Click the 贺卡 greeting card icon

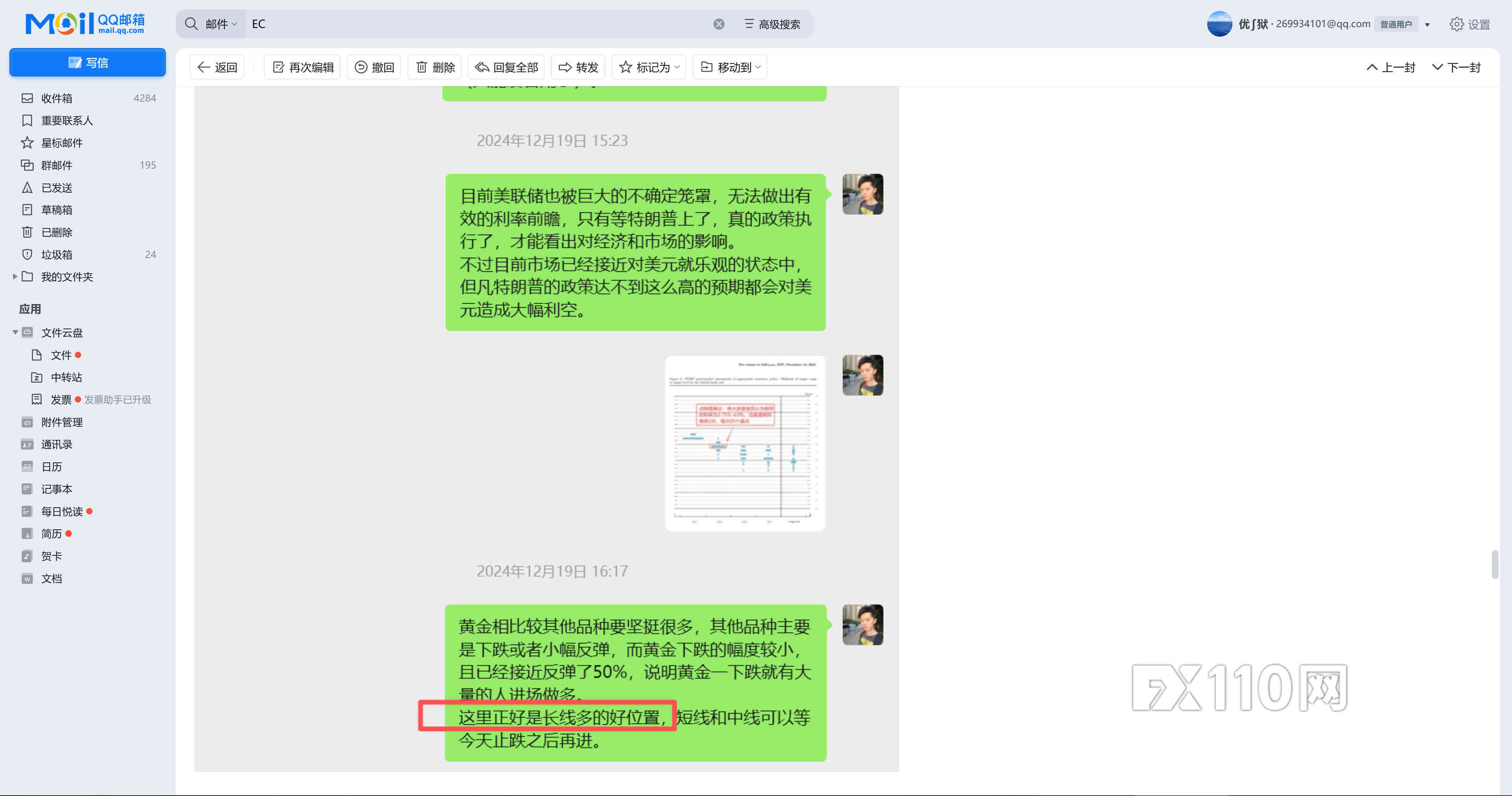click(27, 556)
